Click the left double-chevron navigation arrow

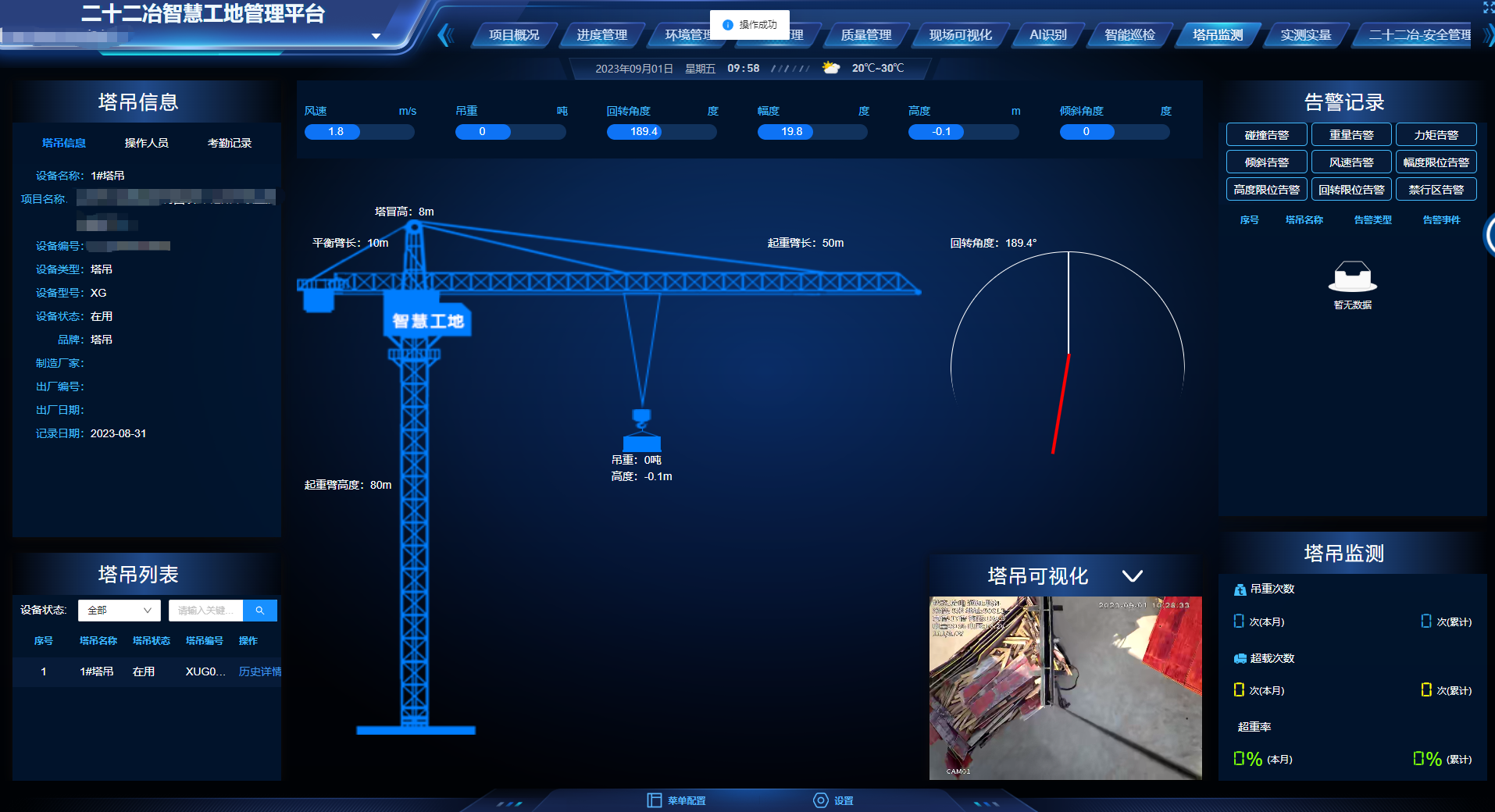tap(445, 35)
